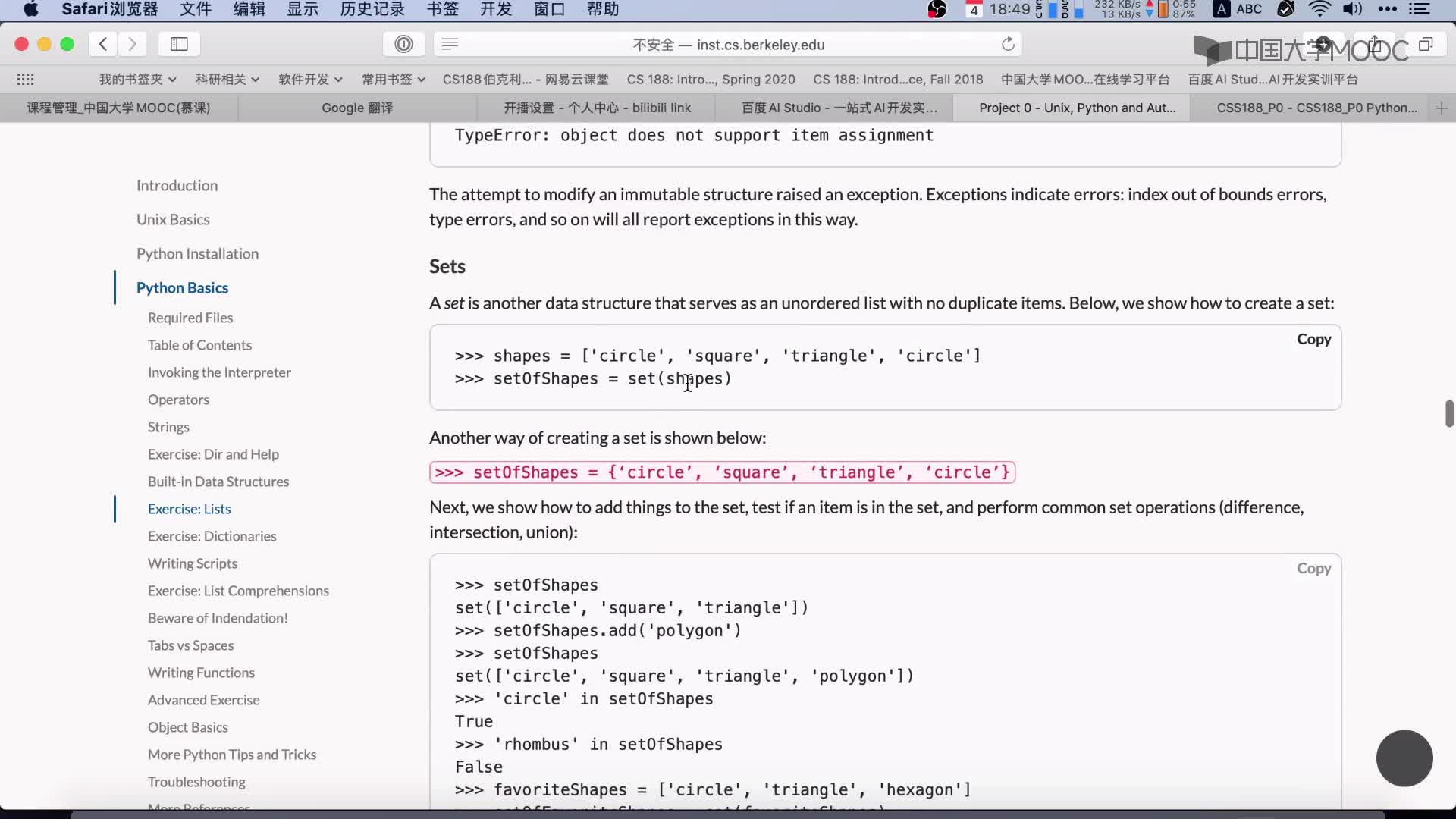Expand the 常用书签 bookmarks folder
Viewport: 1456px width, 819px height.
(x=393, y=79)
